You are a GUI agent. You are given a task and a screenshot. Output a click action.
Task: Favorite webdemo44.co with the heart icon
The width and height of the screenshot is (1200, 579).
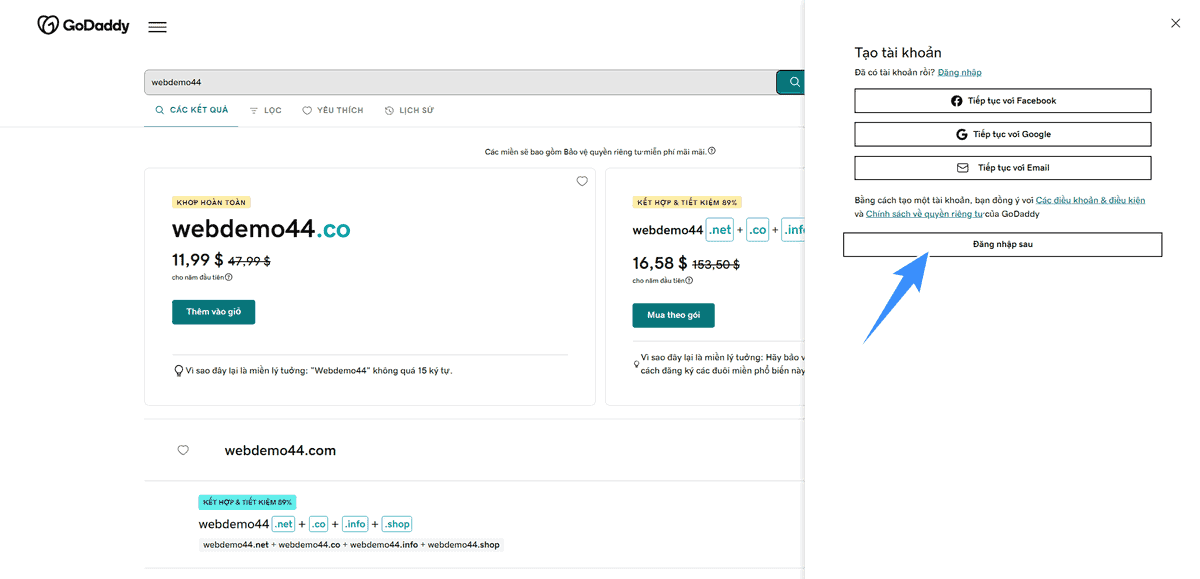coord(582,181)
